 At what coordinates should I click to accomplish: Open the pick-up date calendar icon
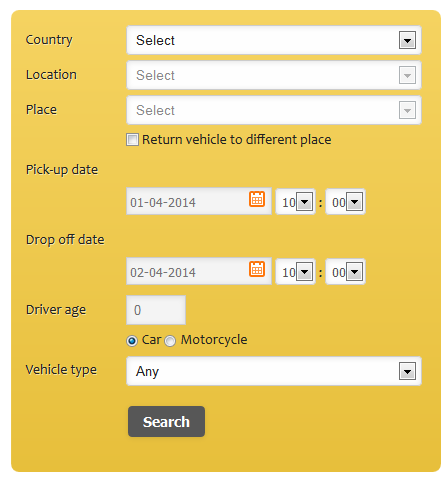coord(257,199)
